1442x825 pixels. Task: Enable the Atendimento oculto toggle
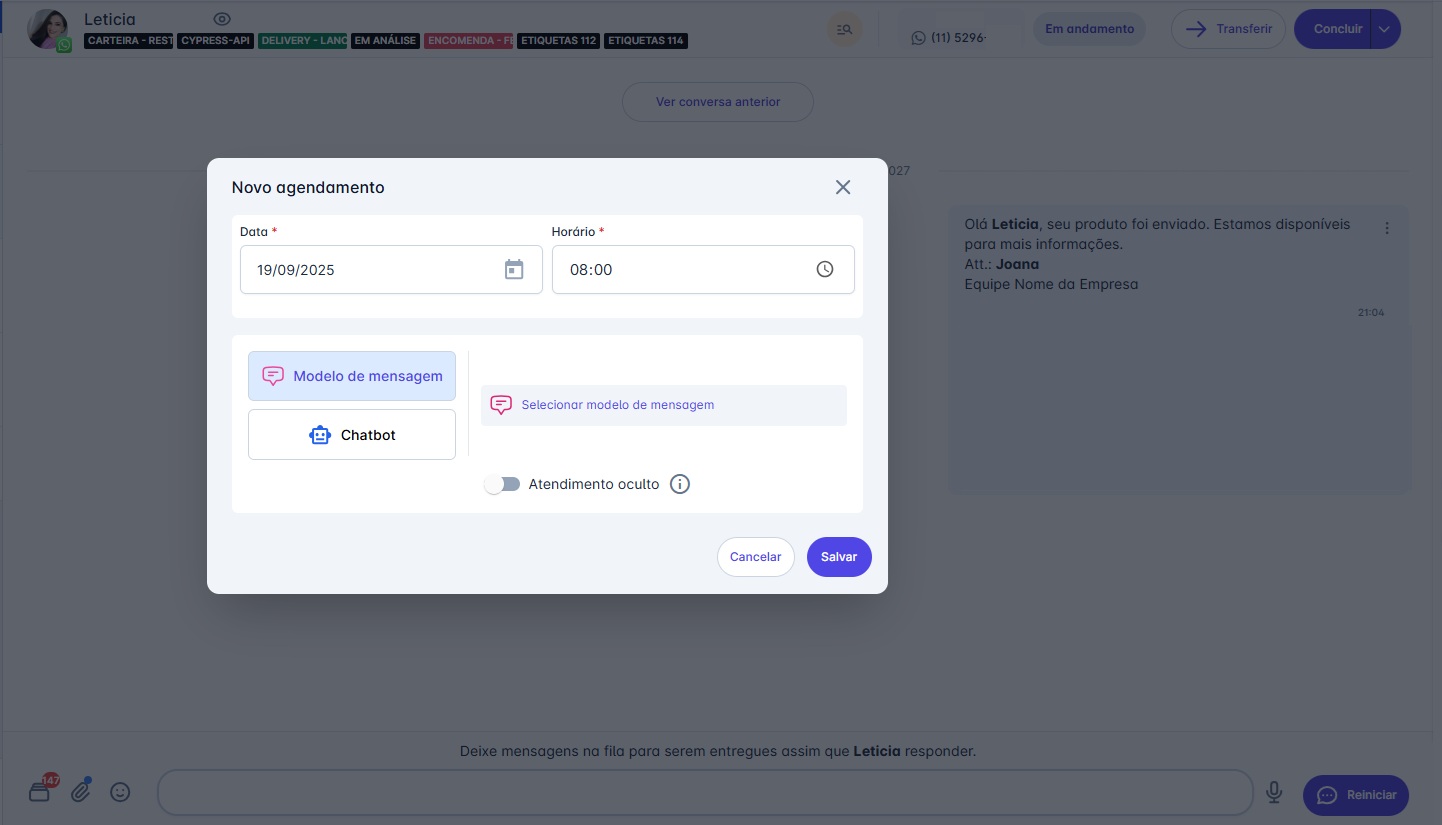point(502,484)
